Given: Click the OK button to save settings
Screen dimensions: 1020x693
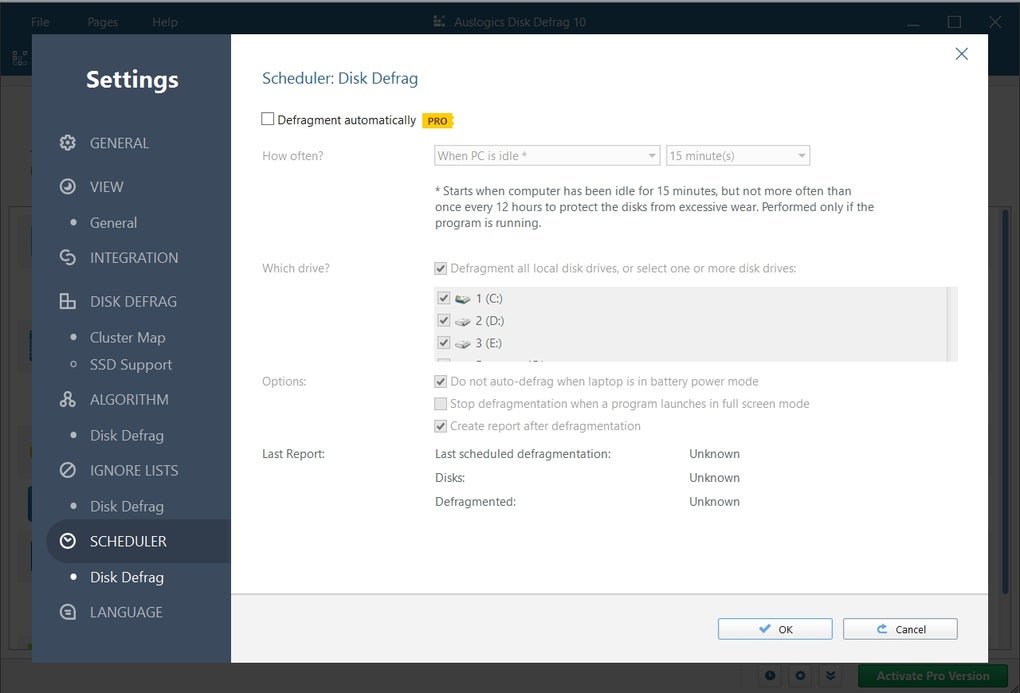Looking at the screenshot, I should click(774, 628).
